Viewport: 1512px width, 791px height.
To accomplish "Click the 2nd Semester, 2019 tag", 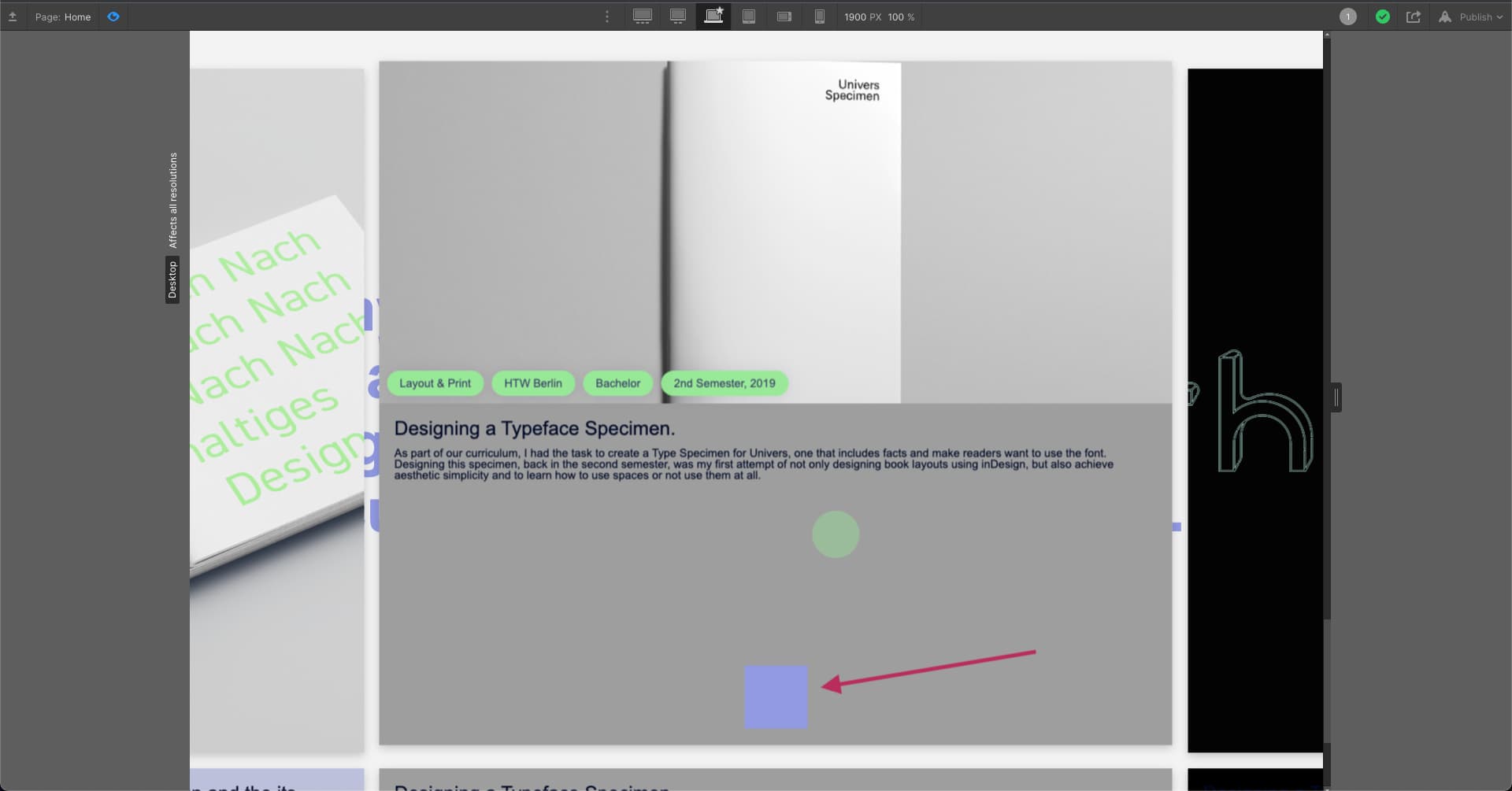I will pos(724,383).
